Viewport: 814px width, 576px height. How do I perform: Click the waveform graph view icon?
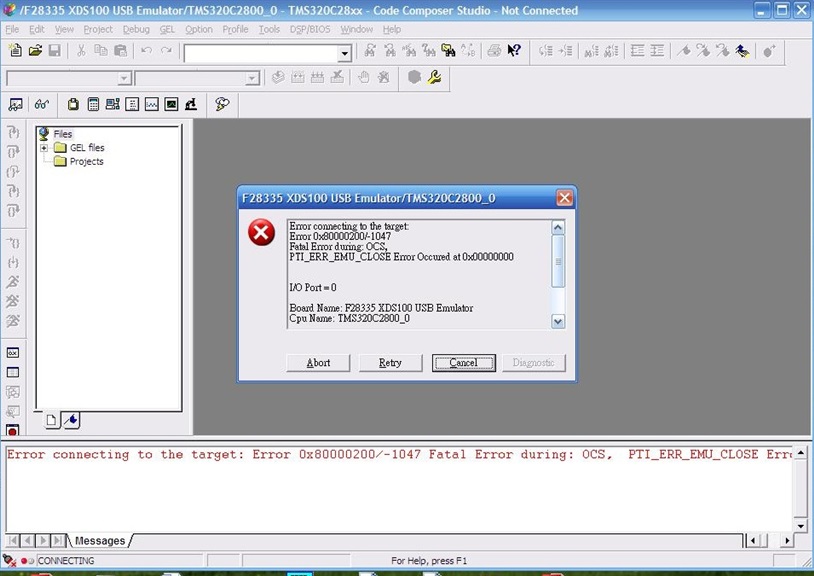(x=152, y=104)
